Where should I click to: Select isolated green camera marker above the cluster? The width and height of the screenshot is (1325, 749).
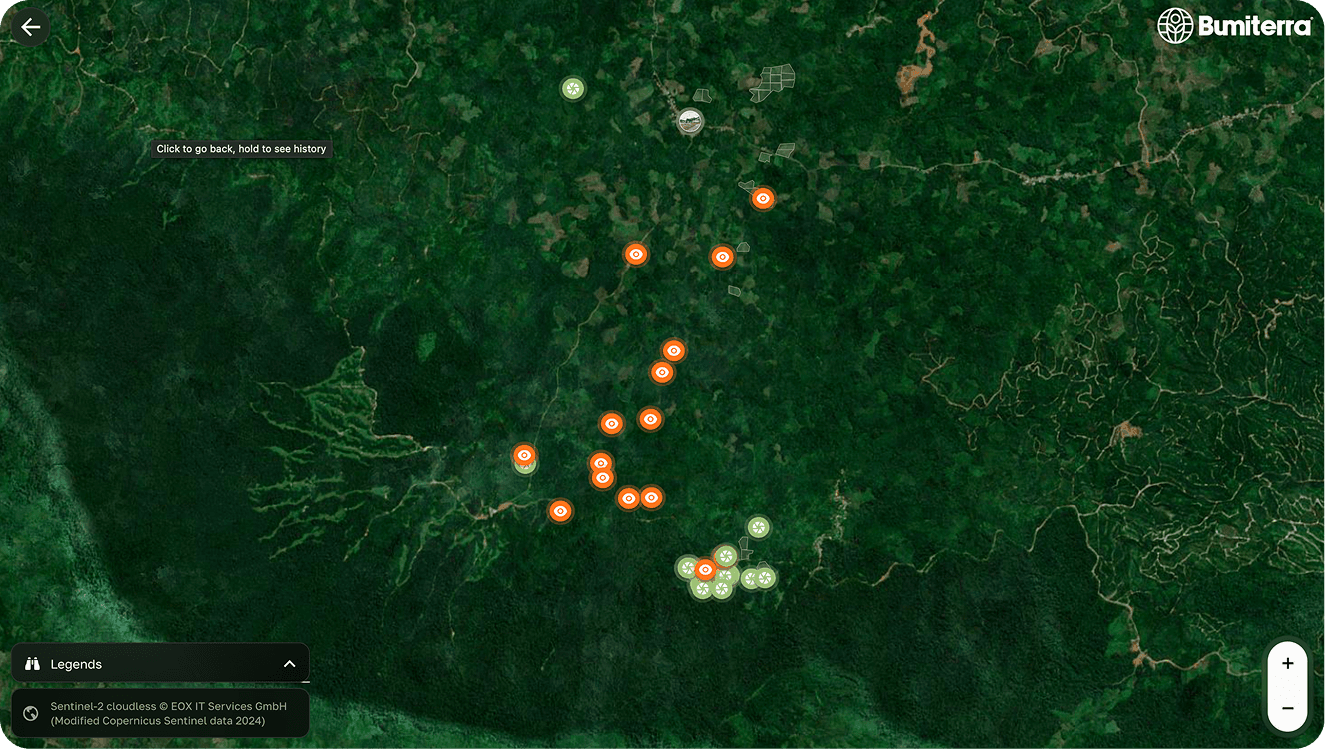coord(758,527)
